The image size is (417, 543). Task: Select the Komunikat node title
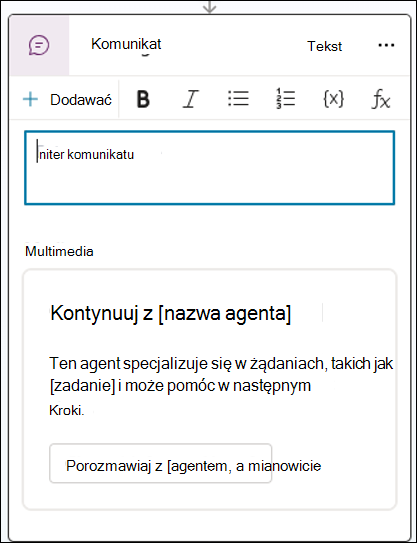[126, 44]
